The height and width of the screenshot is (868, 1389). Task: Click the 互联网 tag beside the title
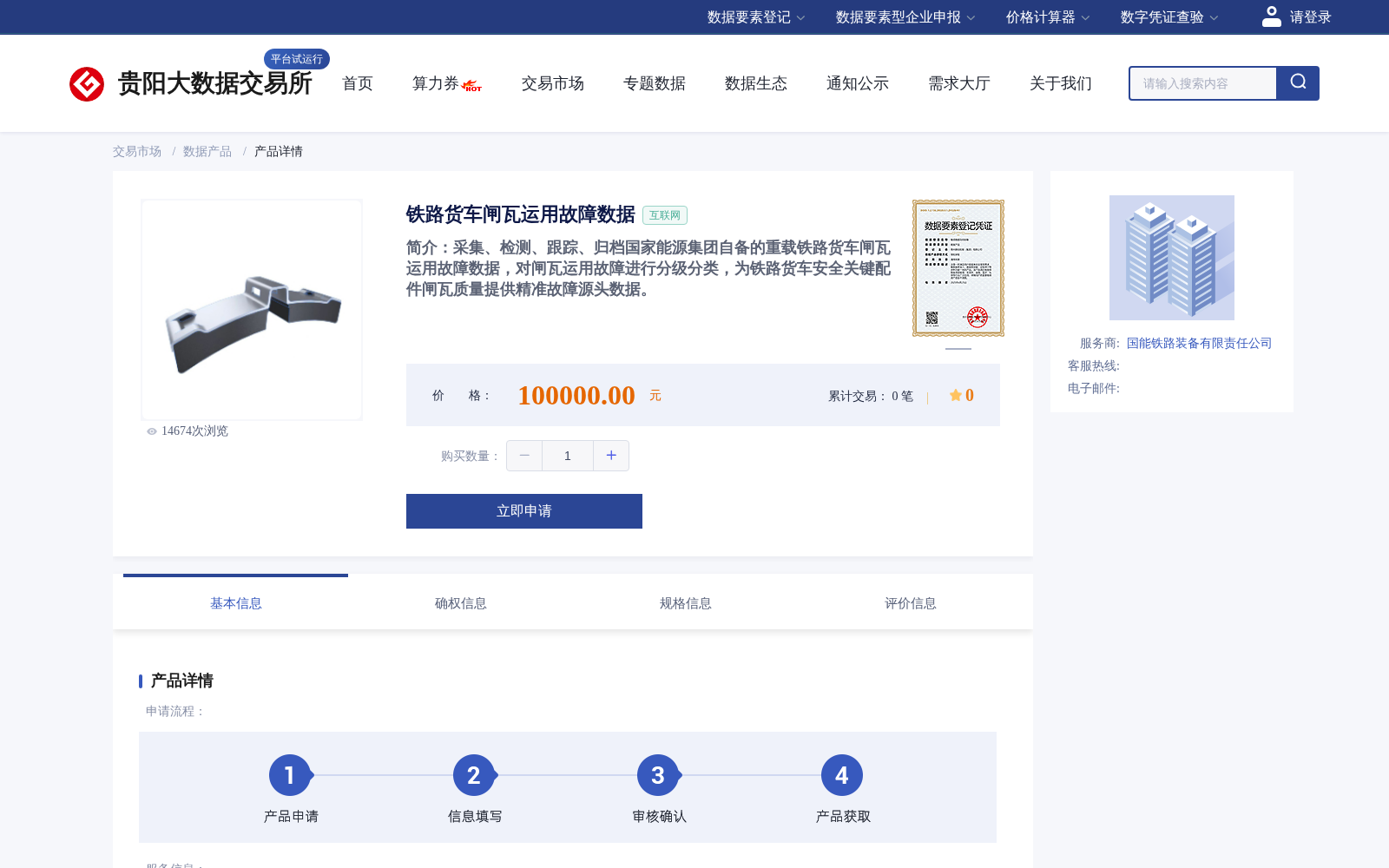click(x=665, y=215)
